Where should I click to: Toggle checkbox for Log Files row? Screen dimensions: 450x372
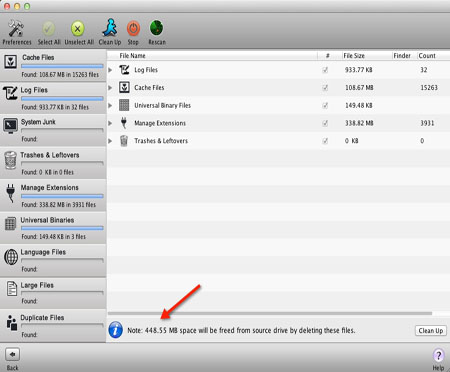pyautogui.click(x=325, y=70)
